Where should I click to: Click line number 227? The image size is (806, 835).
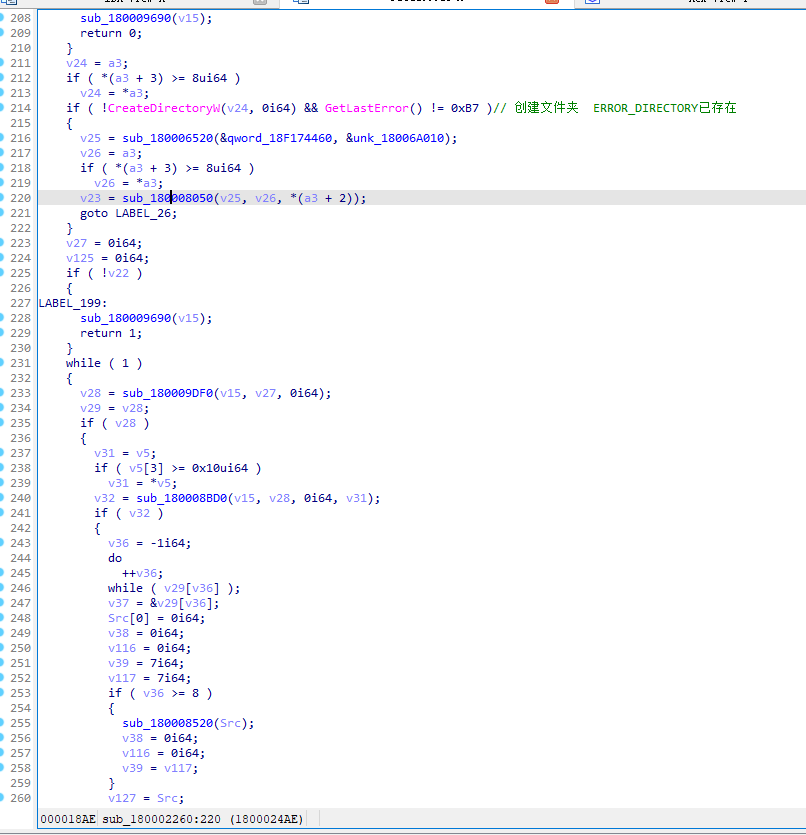(20, 303)
